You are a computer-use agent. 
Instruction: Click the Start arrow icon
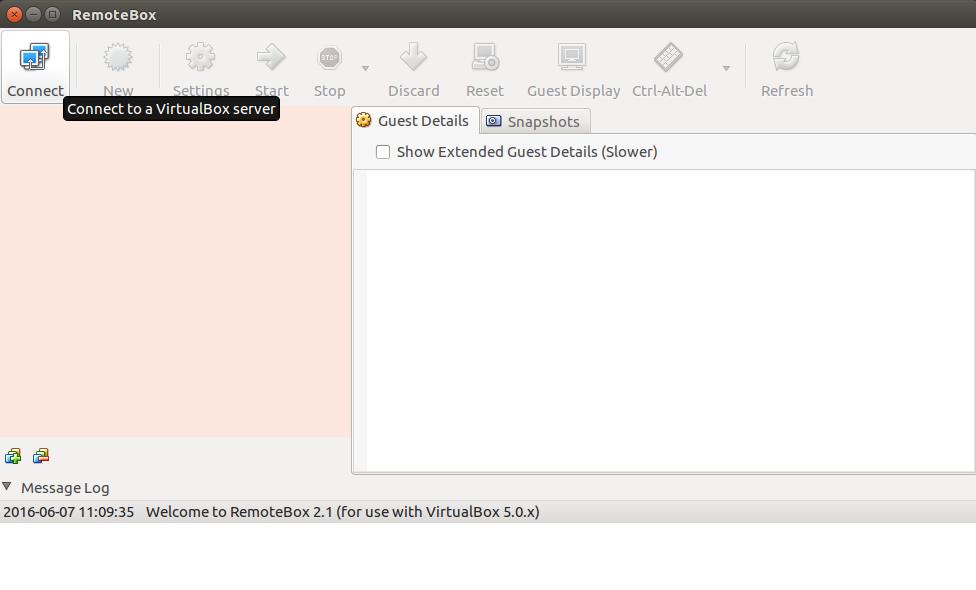pos(271,57)
